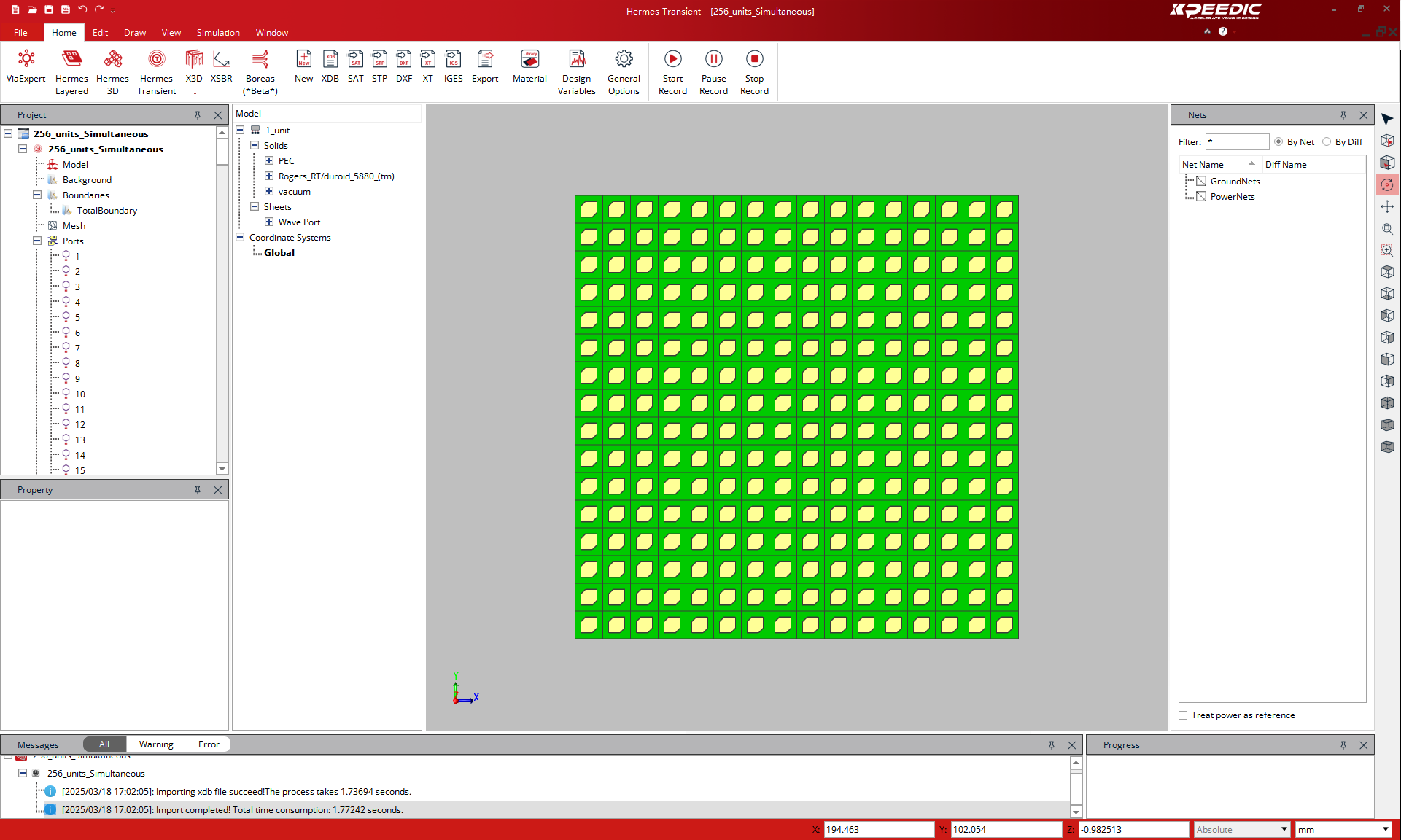Image resolution: width=1401 pixels, height=840 pixels.
Task: Open the ViaExpert tool
Action: coord(26,67)
